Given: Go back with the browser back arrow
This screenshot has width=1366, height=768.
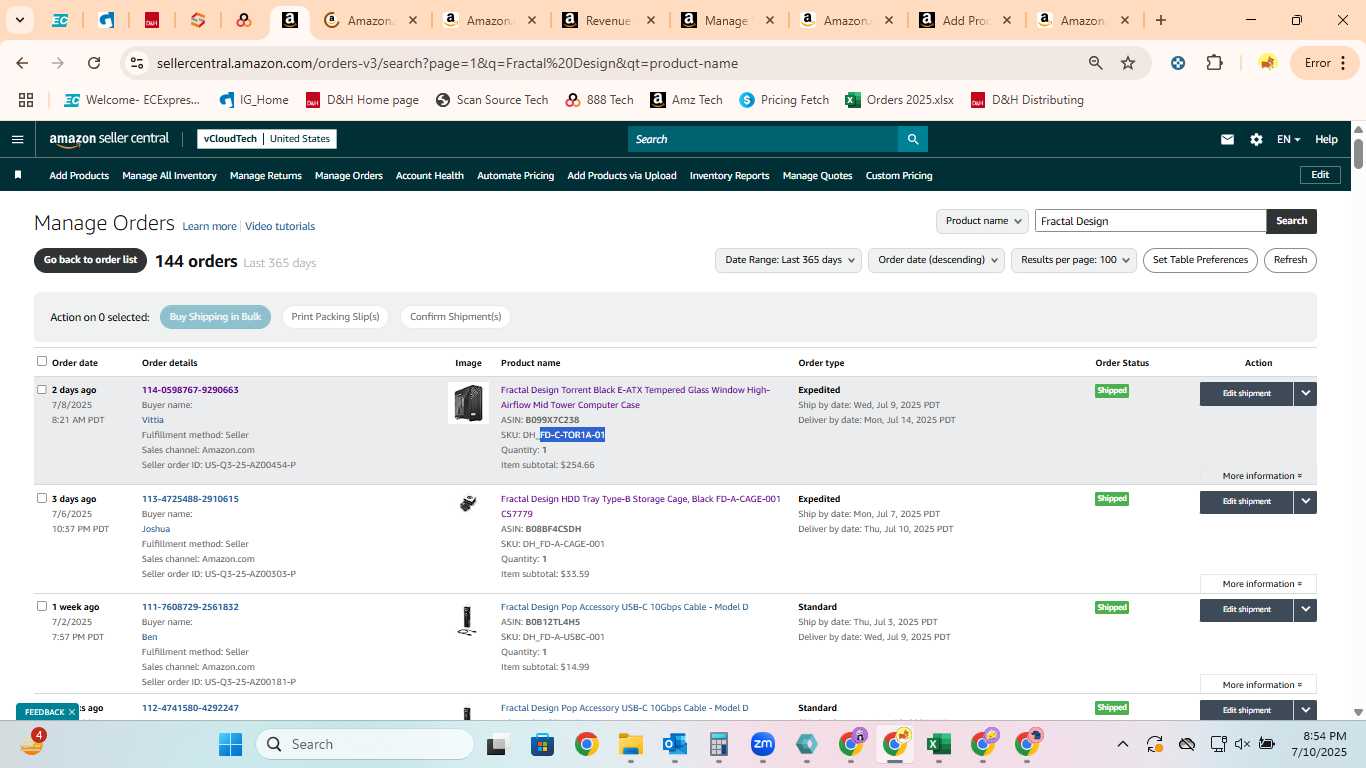Looking at the screenshot, I should coord(22,63).
